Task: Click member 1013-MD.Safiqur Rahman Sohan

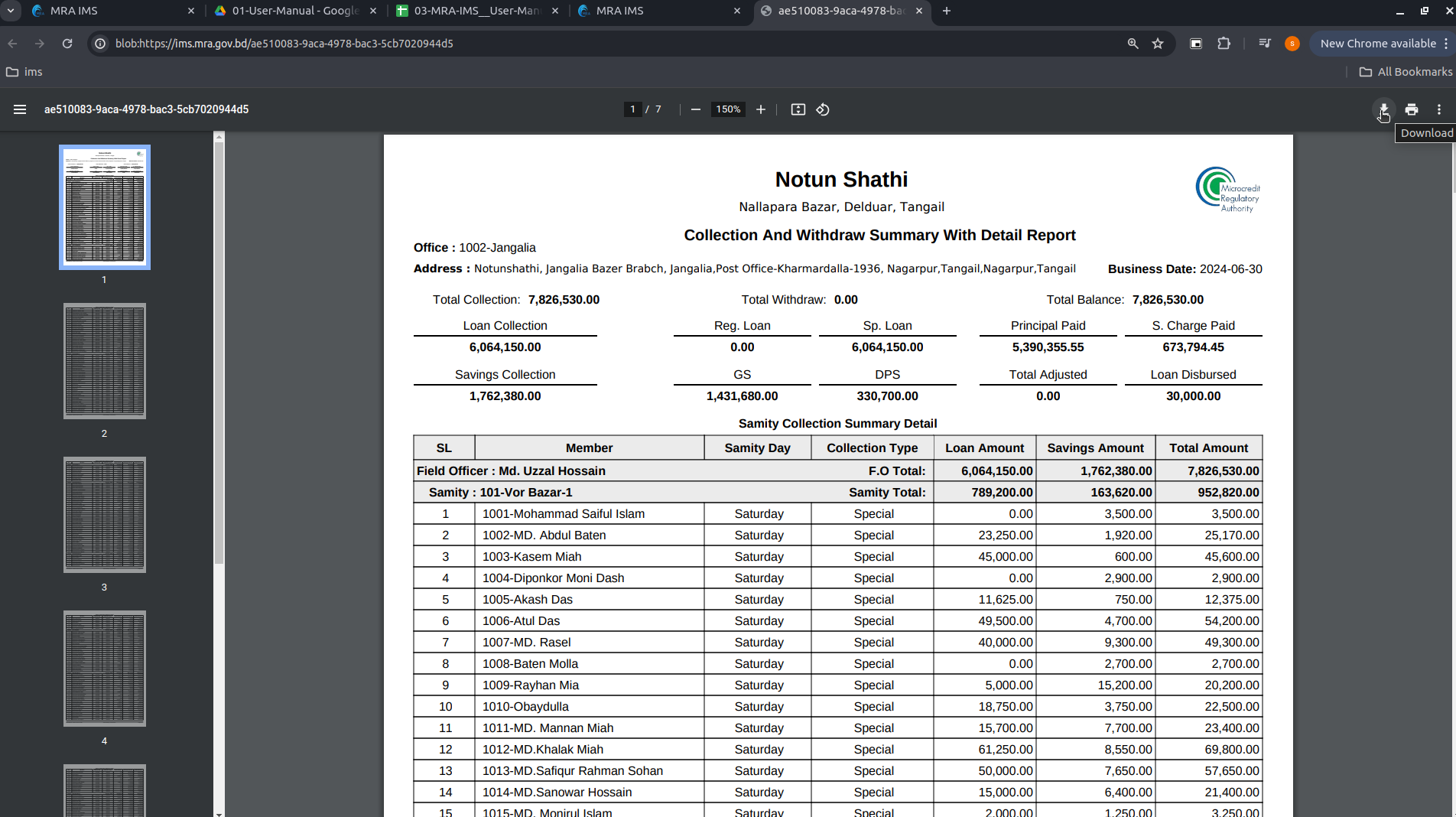Action: pos(572,771)
